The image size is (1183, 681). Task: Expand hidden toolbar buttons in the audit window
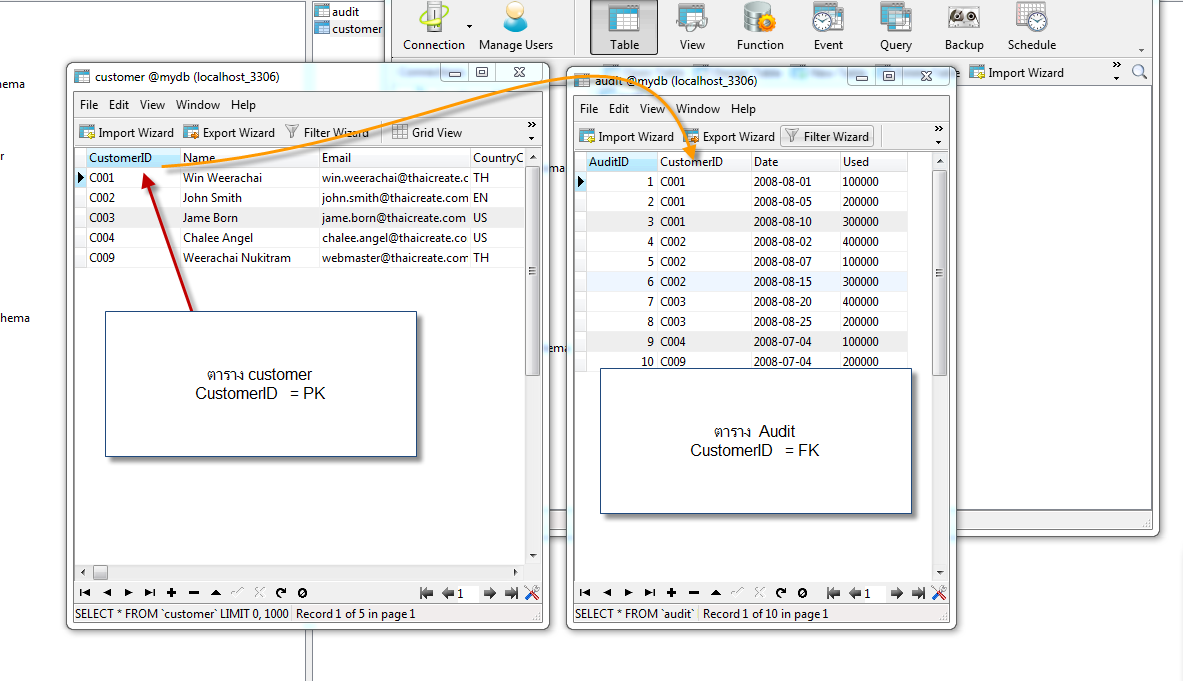pyautogui.click(x=937, y=131)
